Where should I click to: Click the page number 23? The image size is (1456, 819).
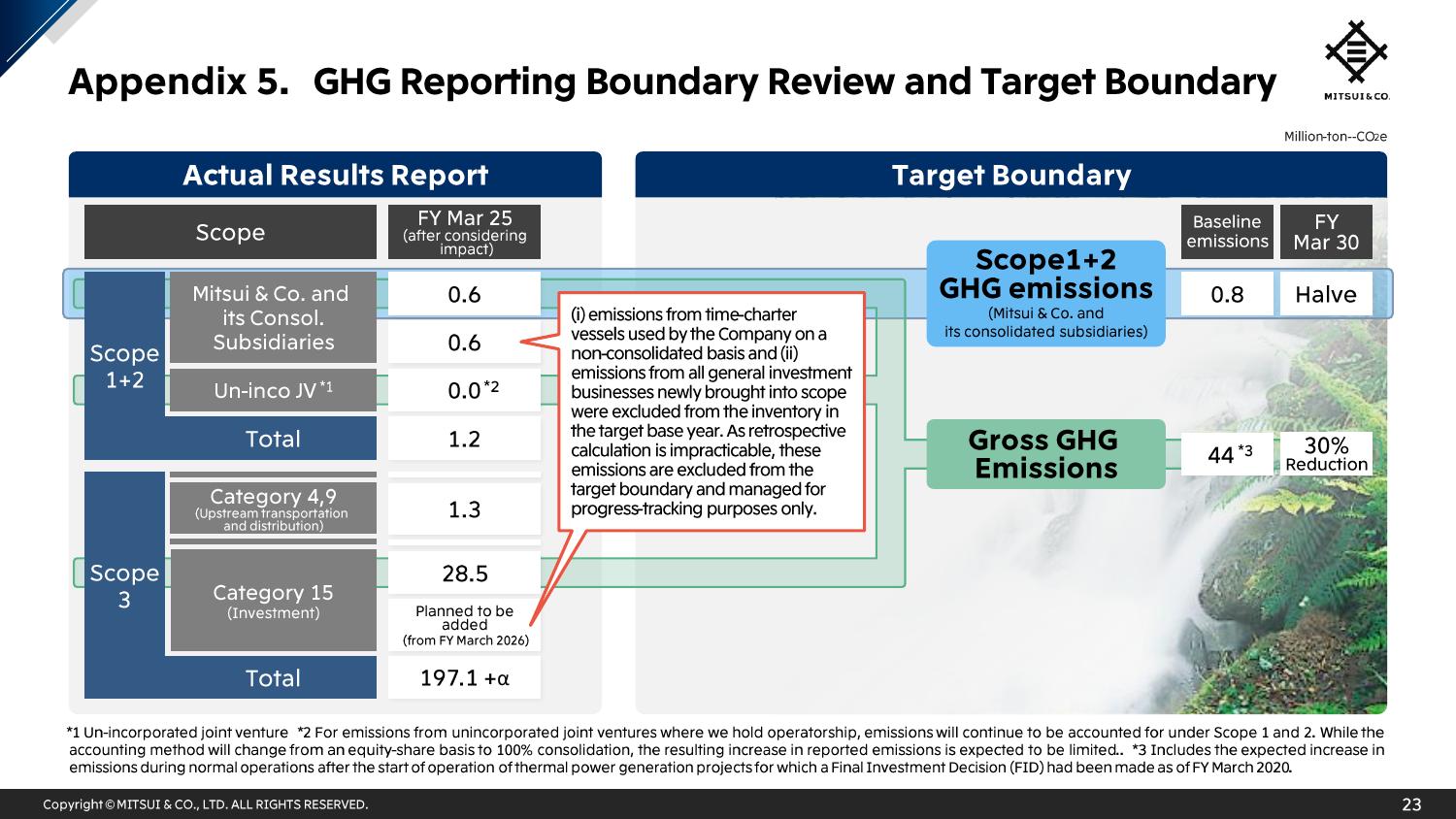click(1411, 804)
